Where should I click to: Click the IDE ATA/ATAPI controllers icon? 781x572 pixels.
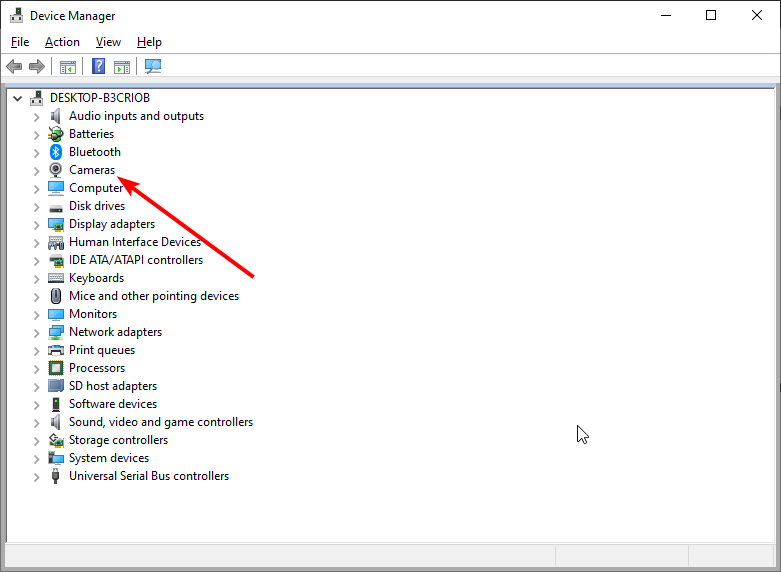[55, 260]
